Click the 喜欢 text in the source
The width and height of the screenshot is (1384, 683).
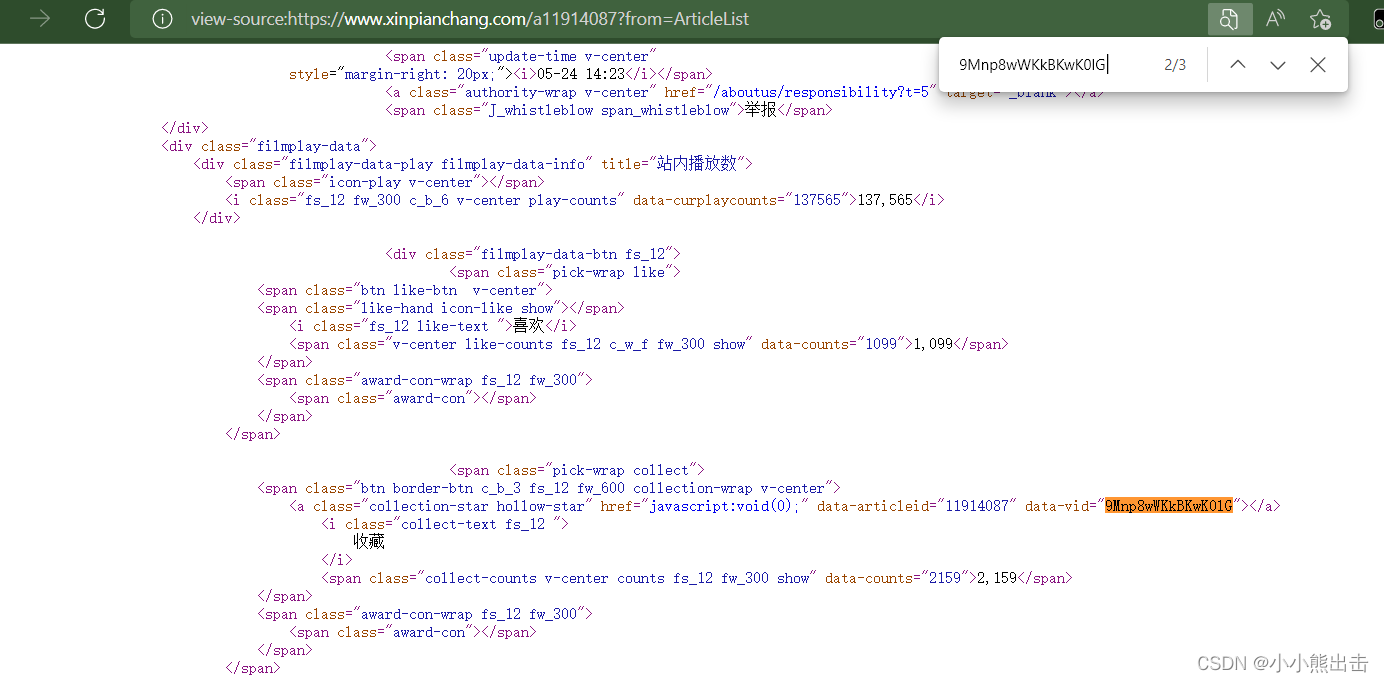click(529, 326)
